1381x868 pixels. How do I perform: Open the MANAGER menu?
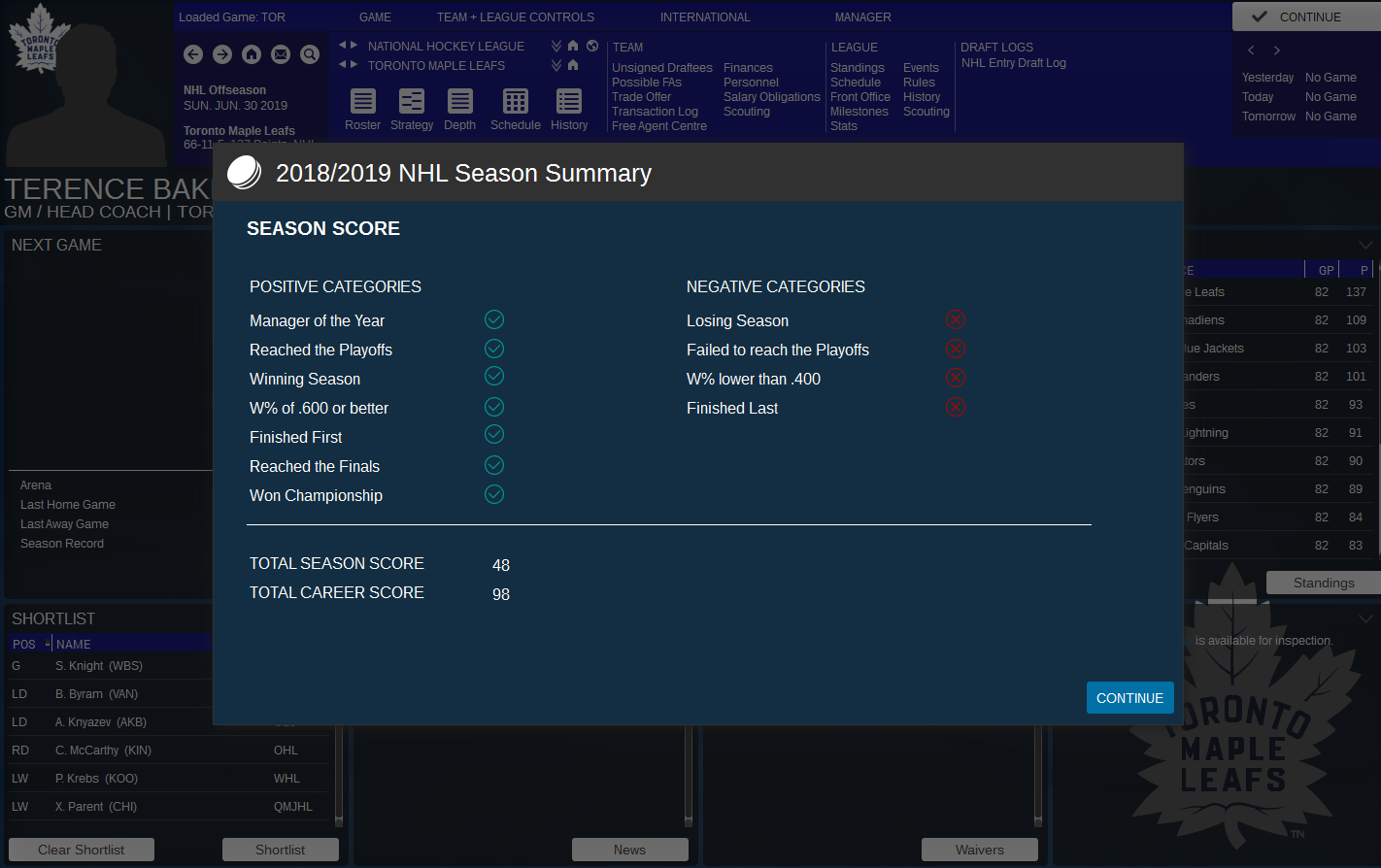[863, 17]
